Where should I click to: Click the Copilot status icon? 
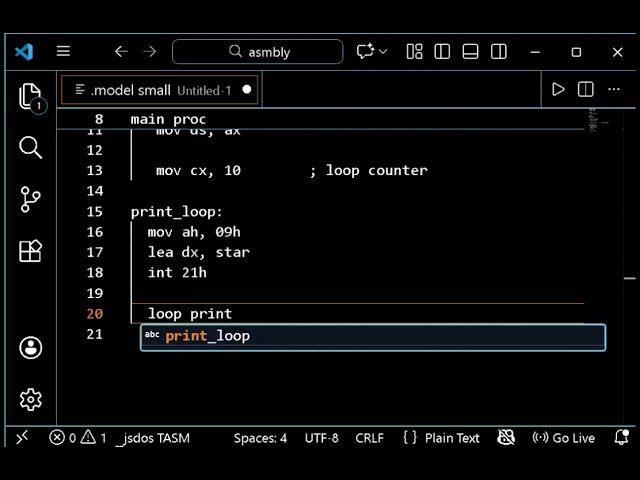[506, 438]
